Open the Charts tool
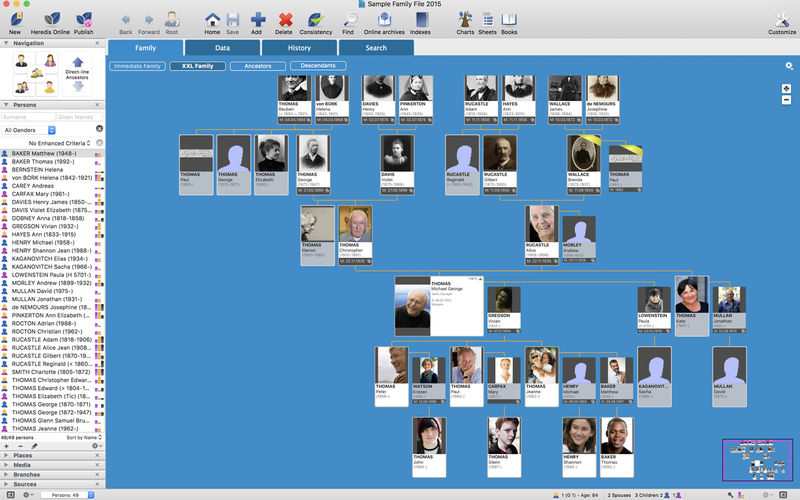Screen dimensions: 800x500 coord(465,20)
